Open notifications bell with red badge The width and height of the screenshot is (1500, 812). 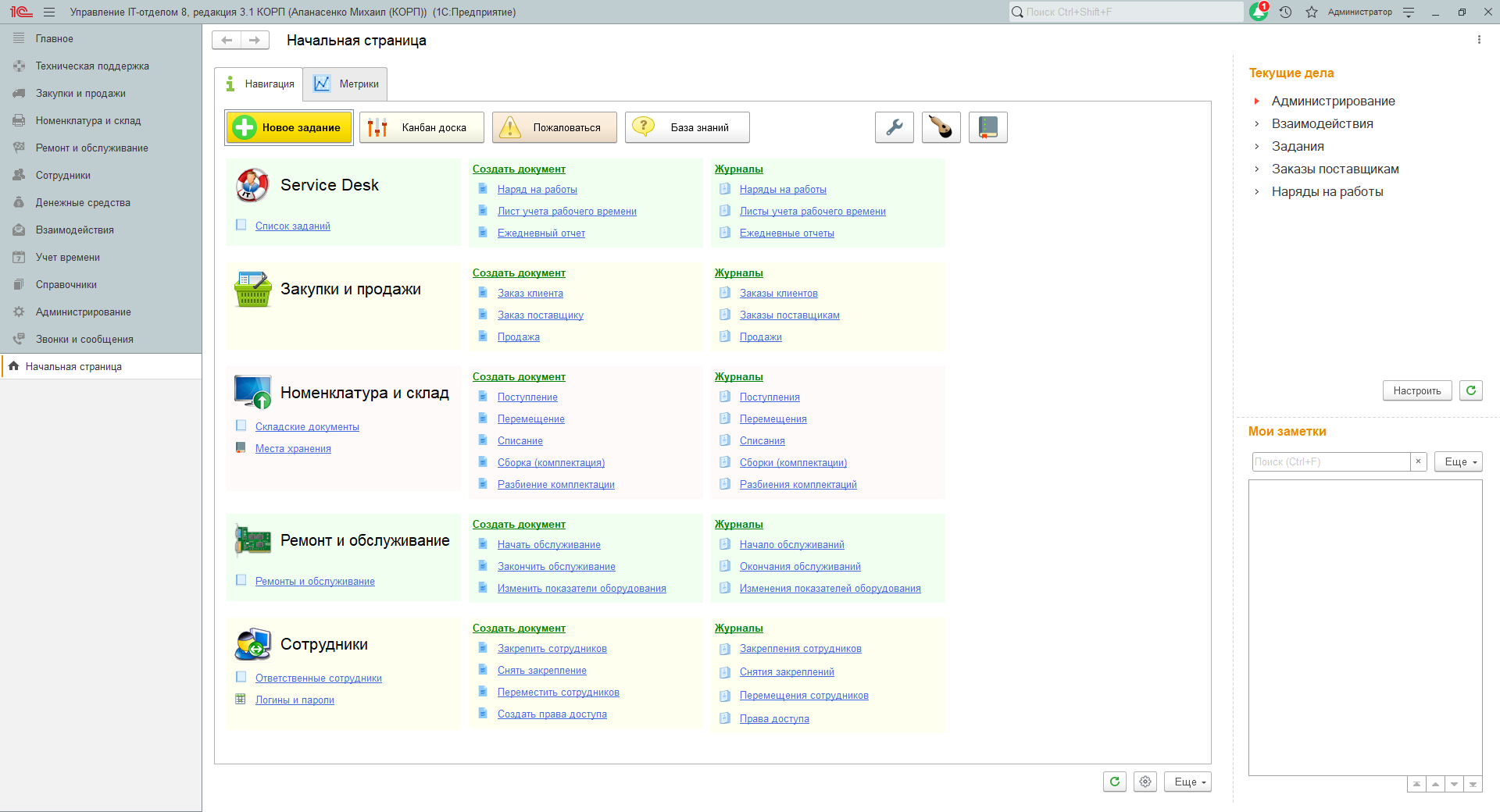[x=1259, y=12]
